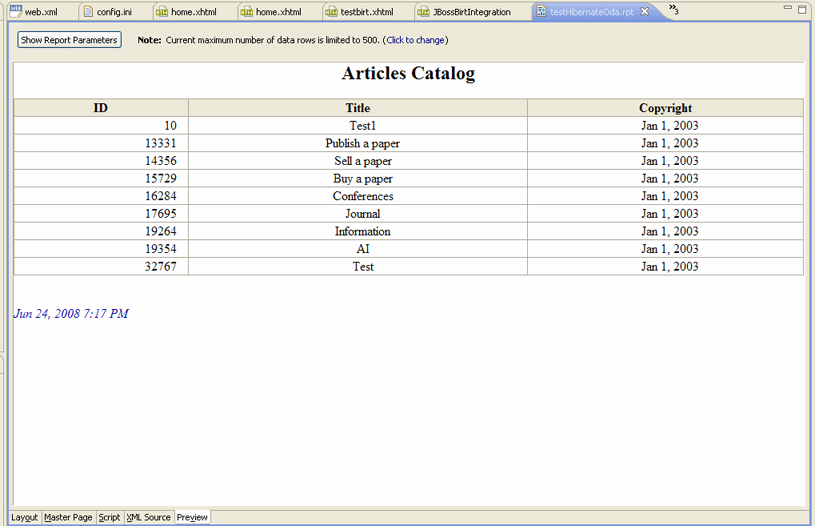The height and width of the screenshot is (526, 815).
Task: Click the config.ini file icon
Action: coord(88,11)
